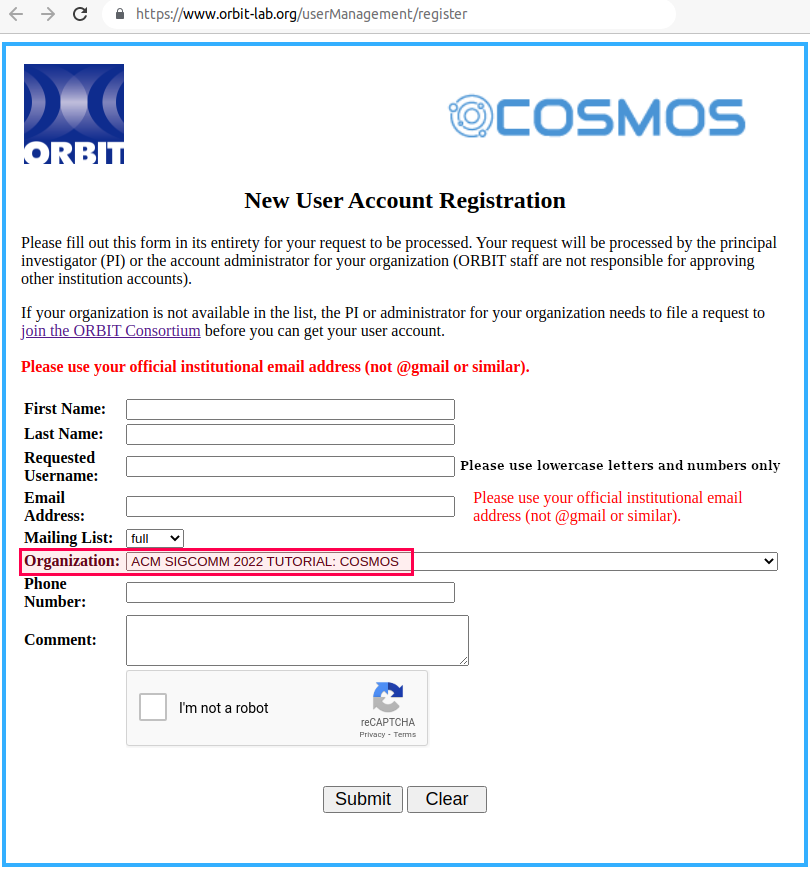Viewport: 810px width, 869px height.
Task: Click the reCAPTCHA Privacy link
Action: pyautogui.click(x=371, y=733)
